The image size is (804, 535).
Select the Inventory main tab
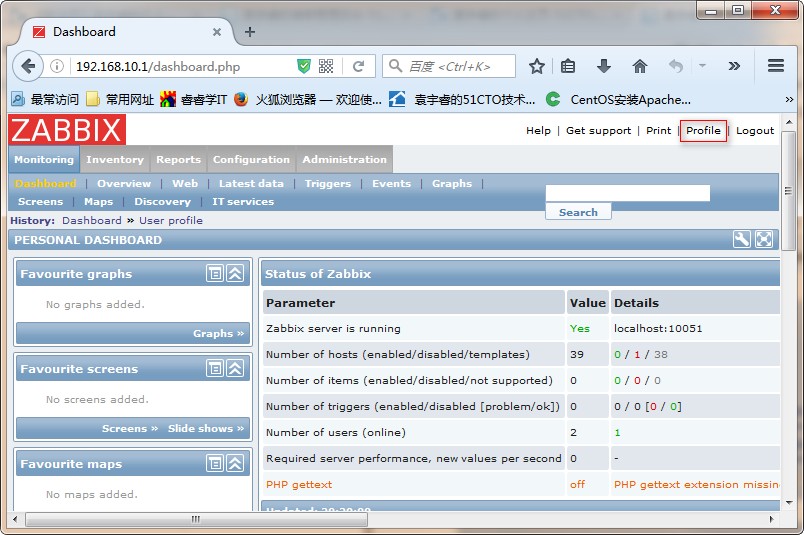[115, 160]
